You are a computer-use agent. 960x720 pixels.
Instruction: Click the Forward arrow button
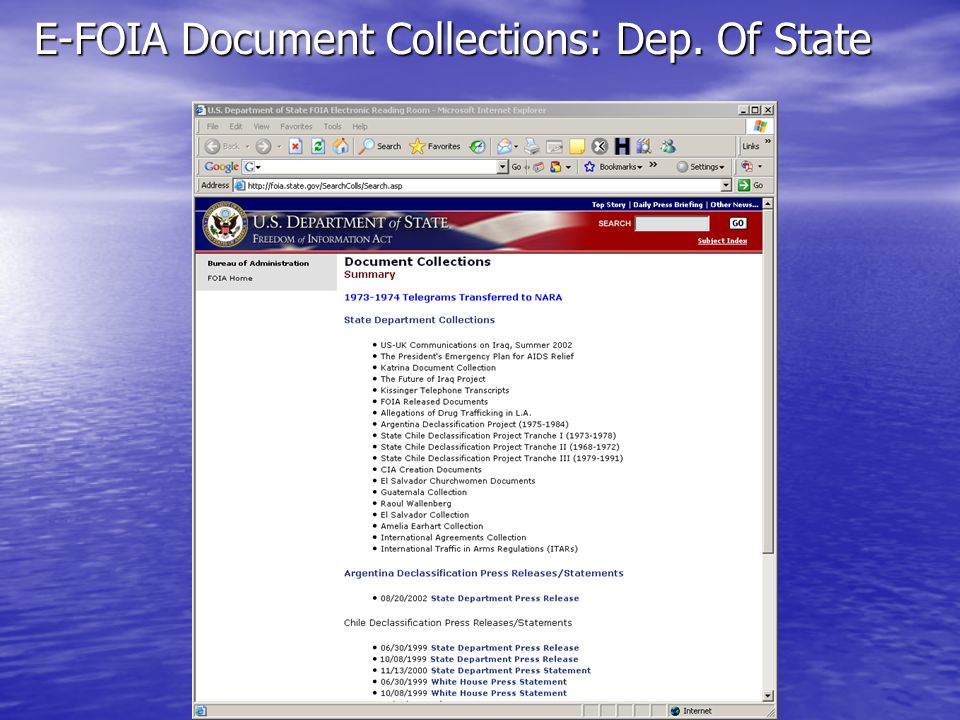click(263, 146)
